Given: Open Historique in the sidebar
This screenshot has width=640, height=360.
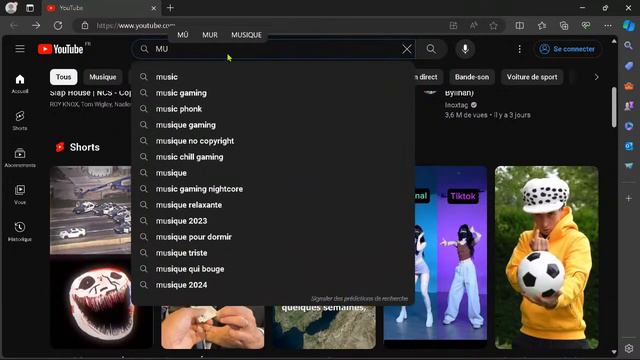Looking at the screenshot, I should coord(20,231).
